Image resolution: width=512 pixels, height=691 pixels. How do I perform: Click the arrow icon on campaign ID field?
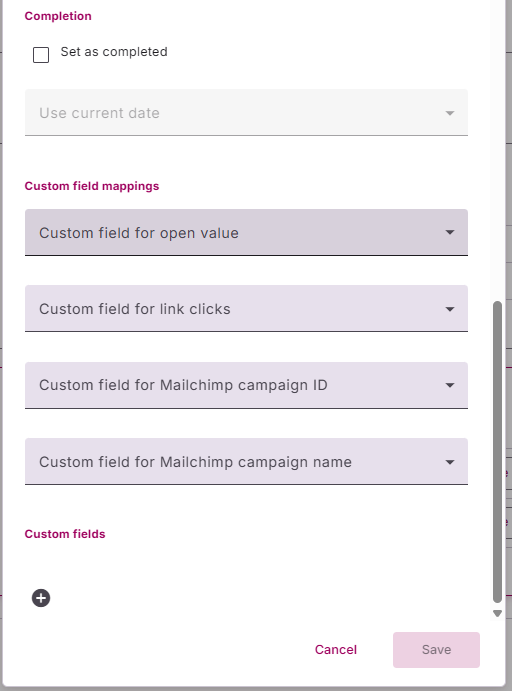[449, 385]
